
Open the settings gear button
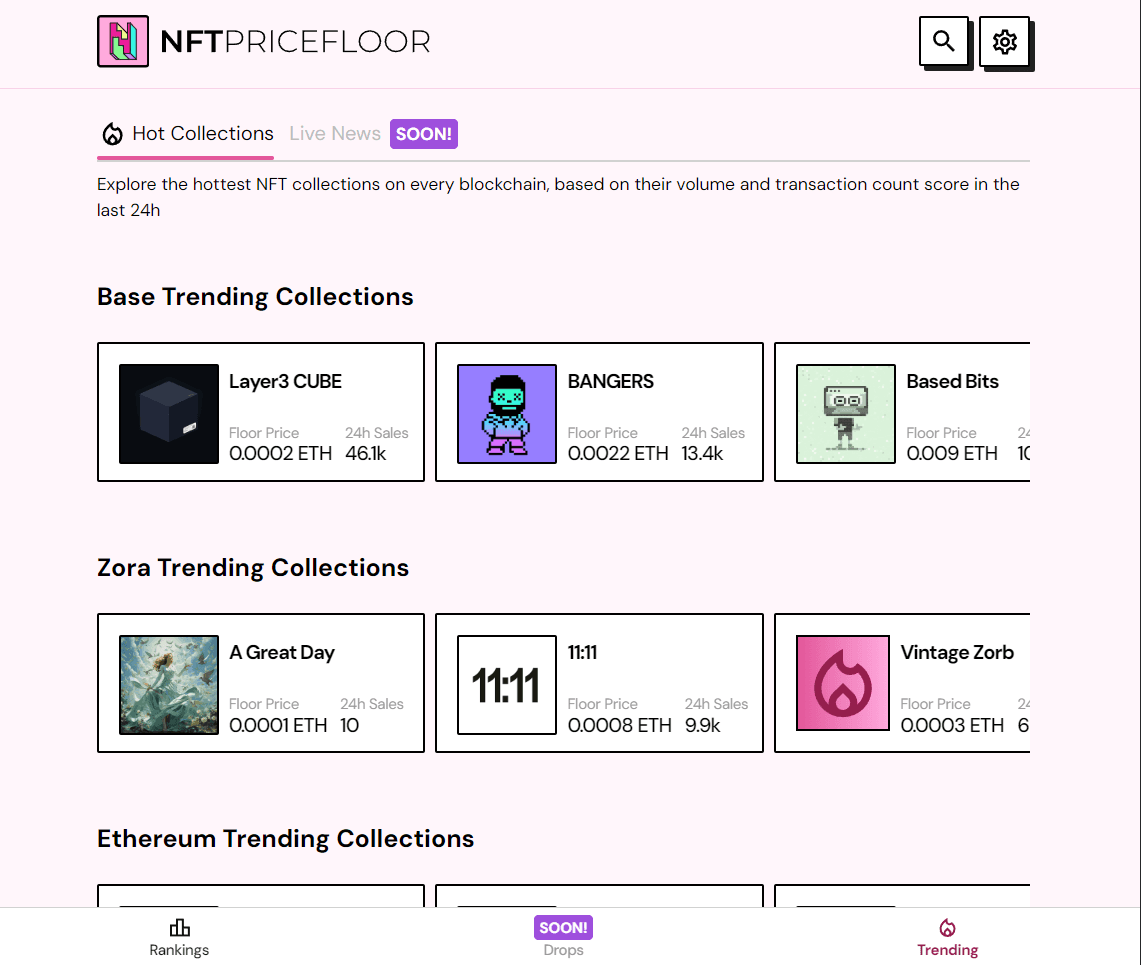tap(1004, 42)
